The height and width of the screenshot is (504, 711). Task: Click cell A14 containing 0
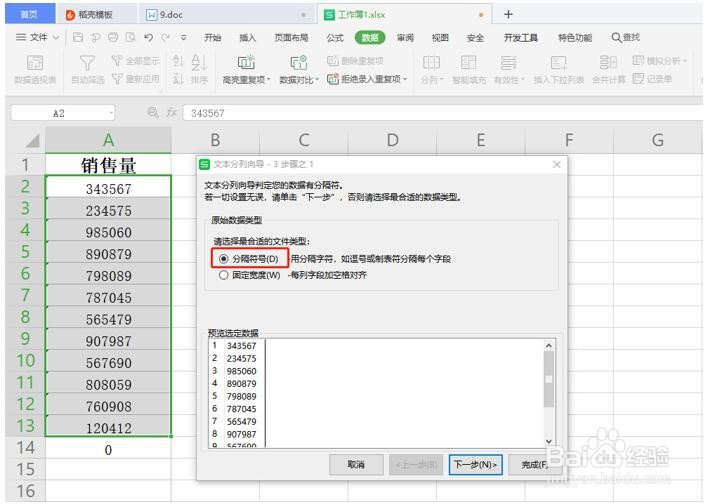pyautogui.click(x=108, y=449)
